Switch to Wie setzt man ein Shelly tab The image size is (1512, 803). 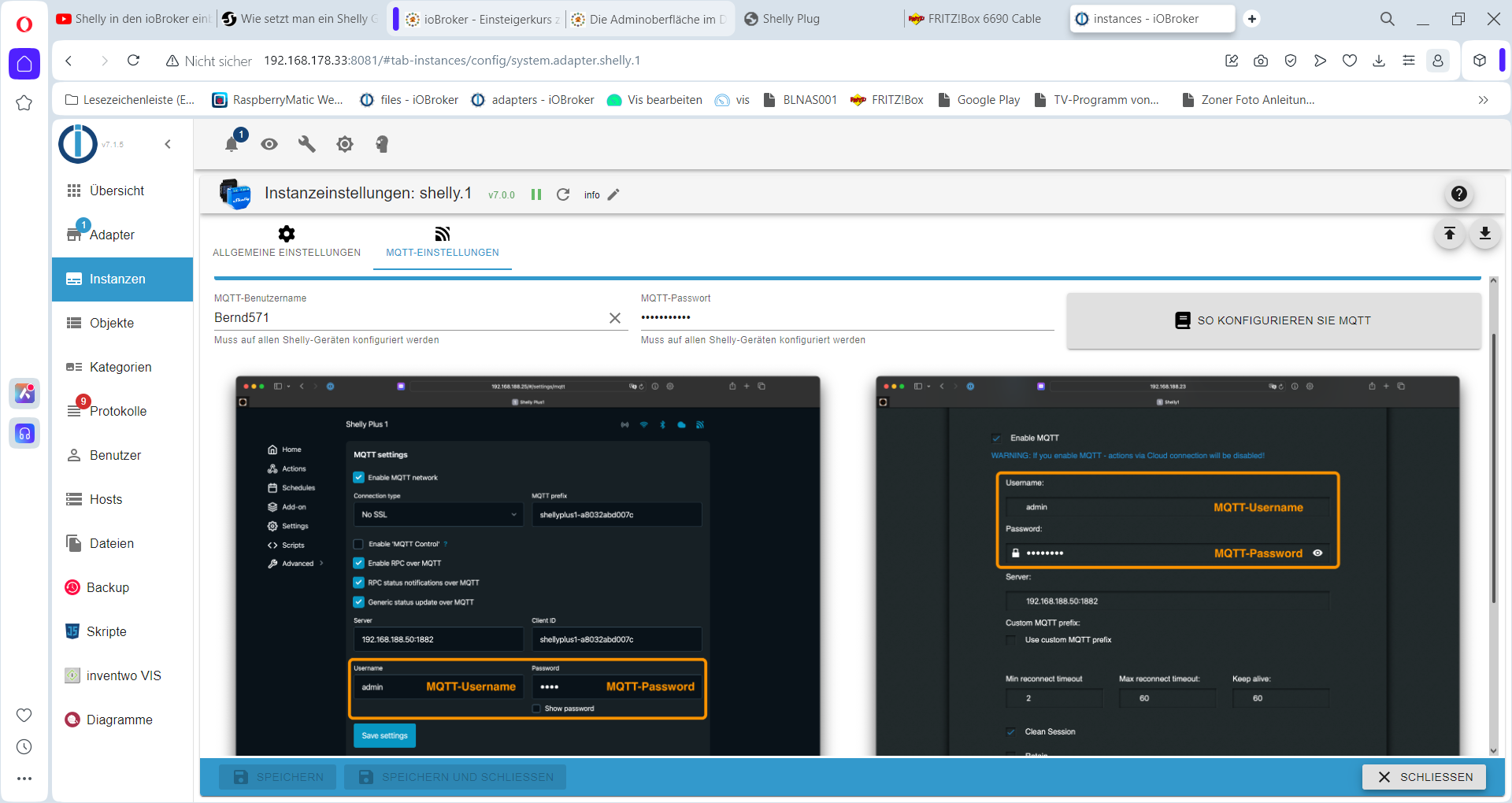tap(300, 19)
